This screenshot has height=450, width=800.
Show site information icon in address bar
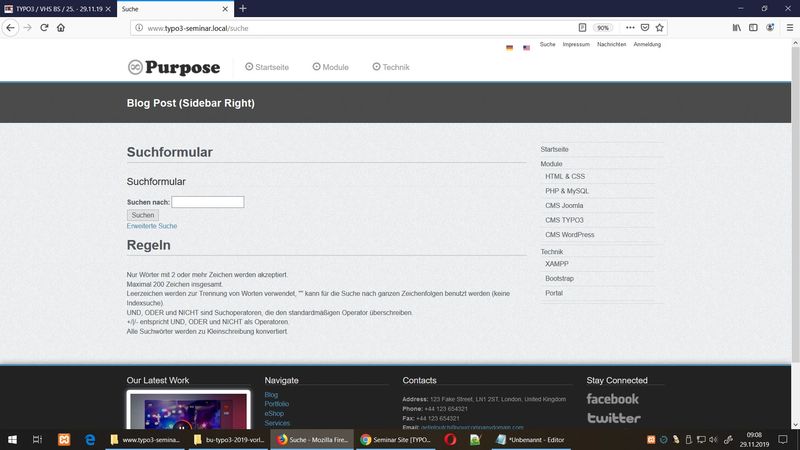(139, 28)
